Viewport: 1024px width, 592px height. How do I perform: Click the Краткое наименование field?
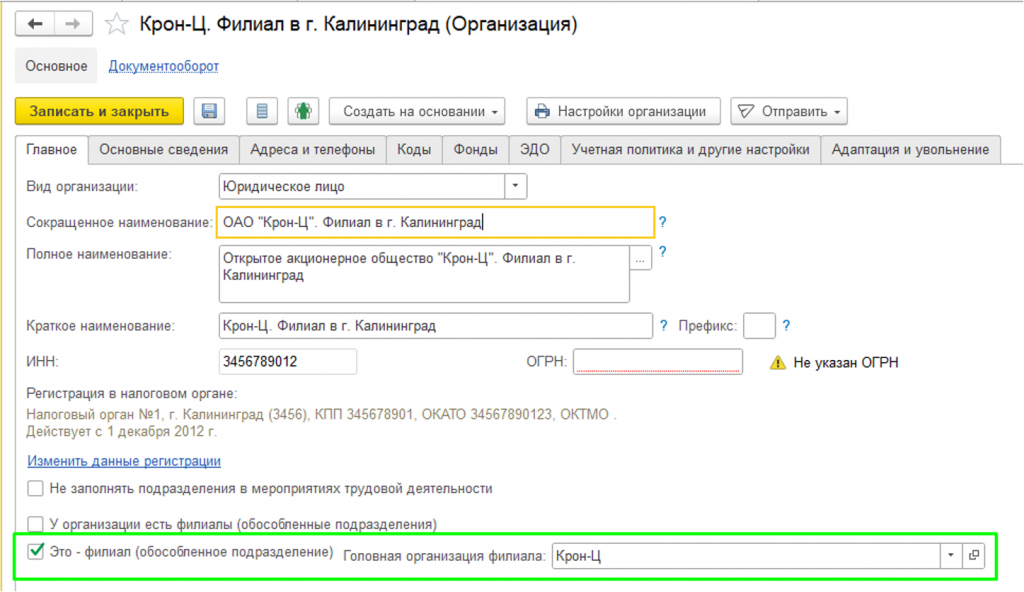pos(436,325)
